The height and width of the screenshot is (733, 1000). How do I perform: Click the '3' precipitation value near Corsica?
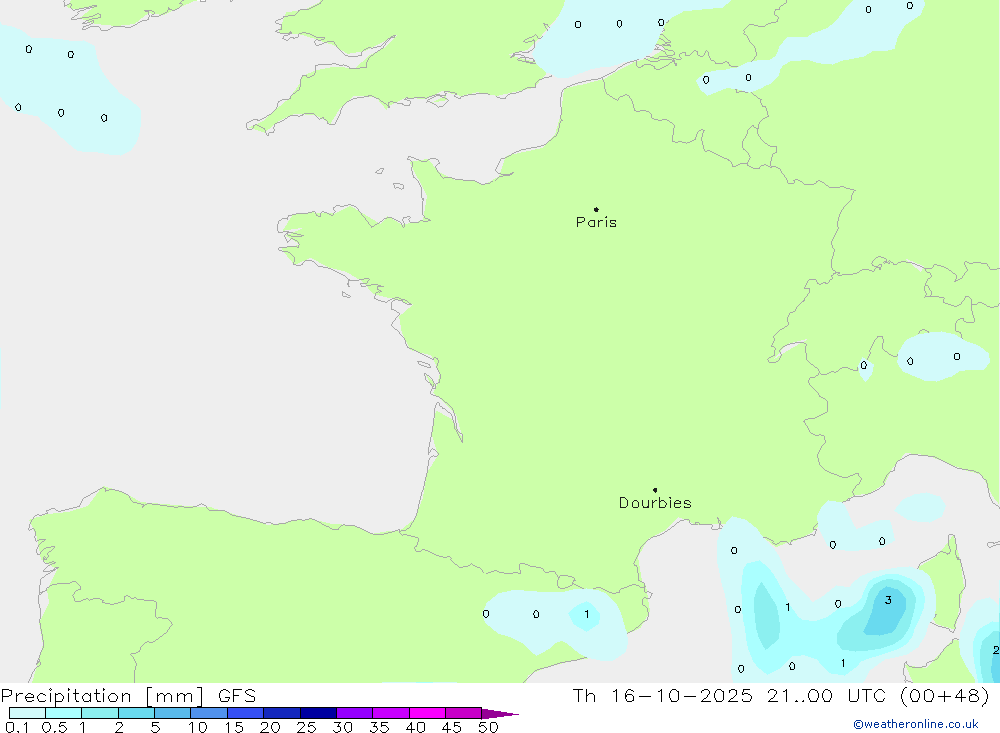[x=888, y=600]
